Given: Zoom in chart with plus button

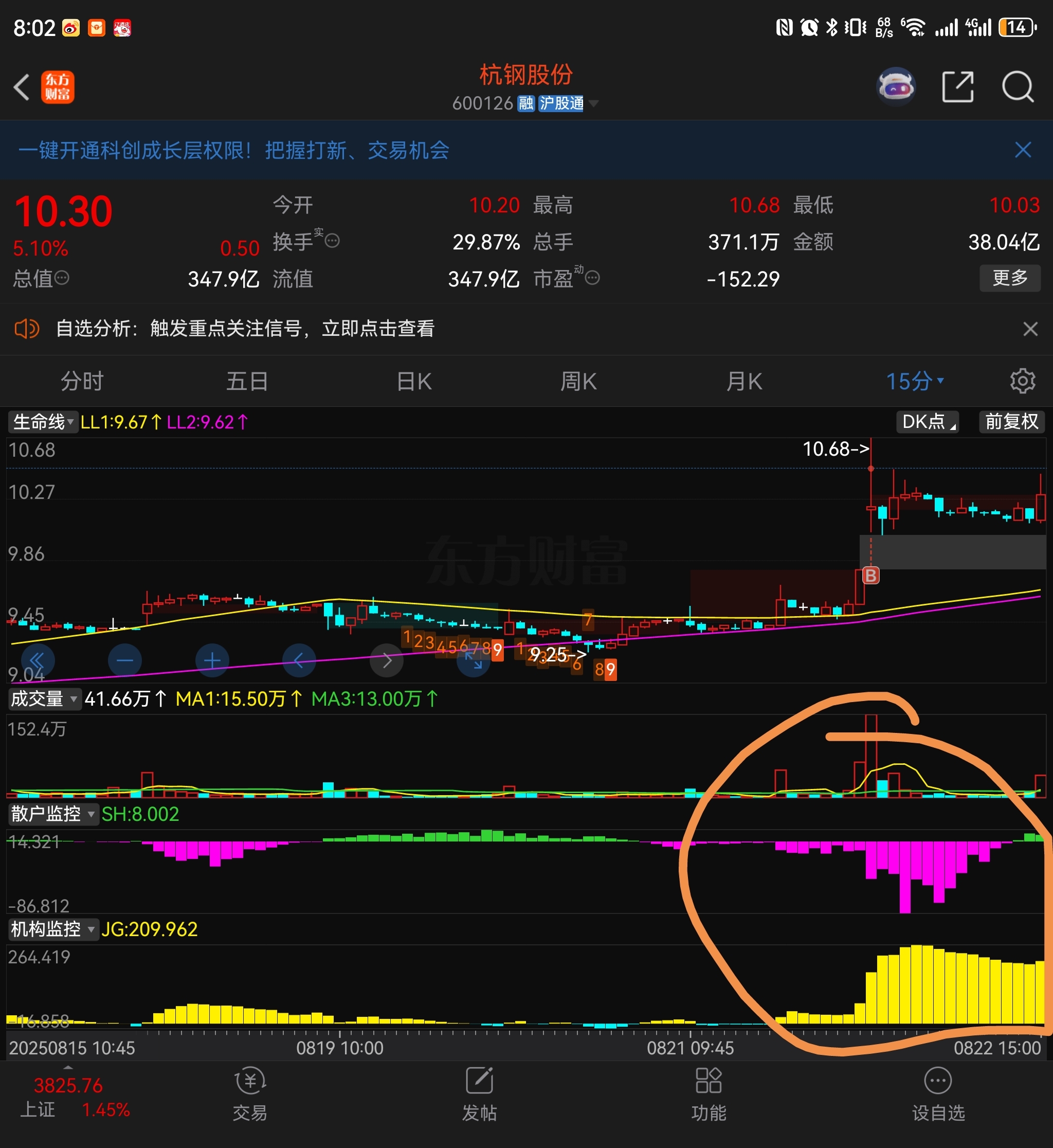Looking at the screenshot, I should [212, 660].
